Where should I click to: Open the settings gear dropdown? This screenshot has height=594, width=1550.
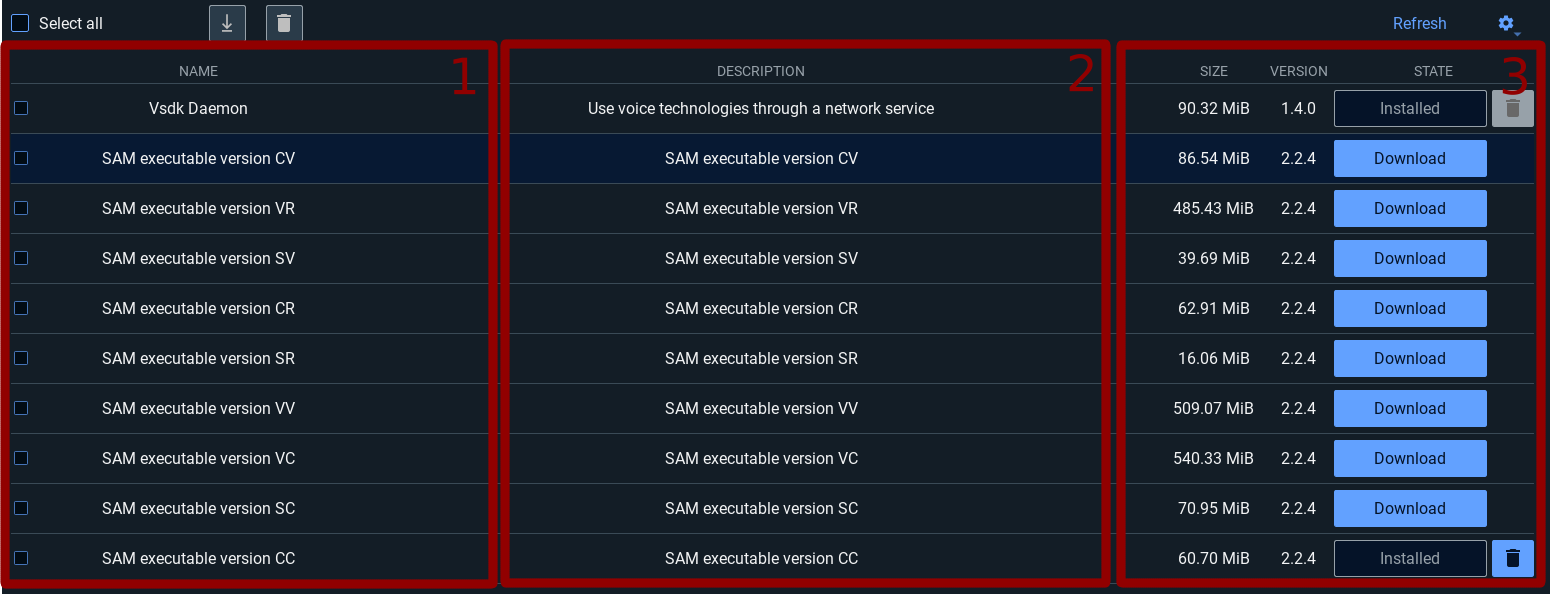click(1507, 24)
